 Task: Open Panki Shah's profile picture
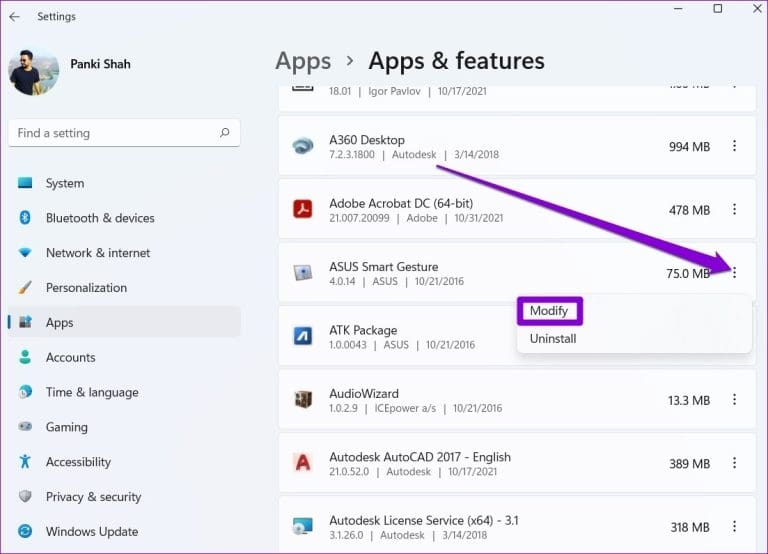coord(33,72)
